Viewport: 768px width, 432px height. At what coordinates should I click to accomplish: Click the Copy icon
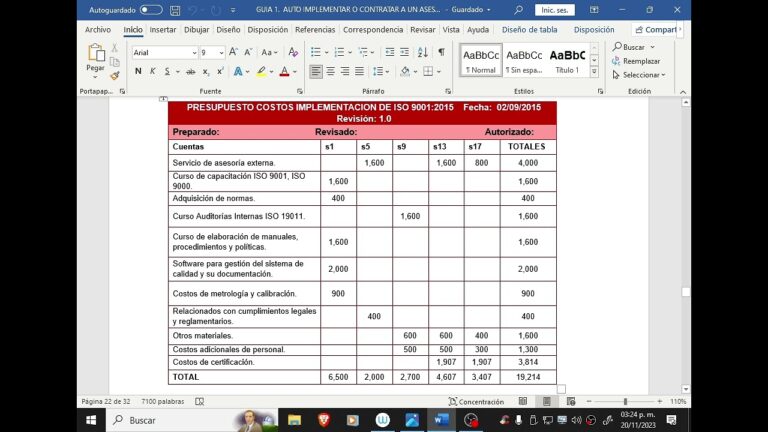click(x=115, y=62)
